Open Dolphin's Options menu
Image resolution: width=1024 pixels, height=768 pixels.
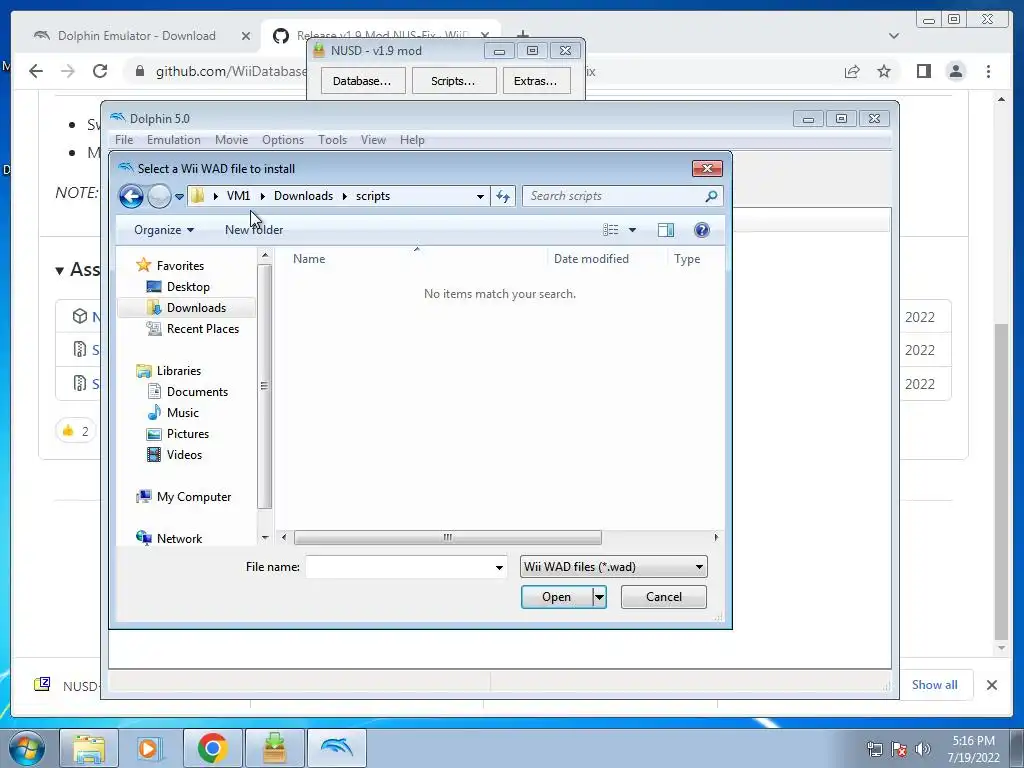pyautogui.click(x=283, y=140)
